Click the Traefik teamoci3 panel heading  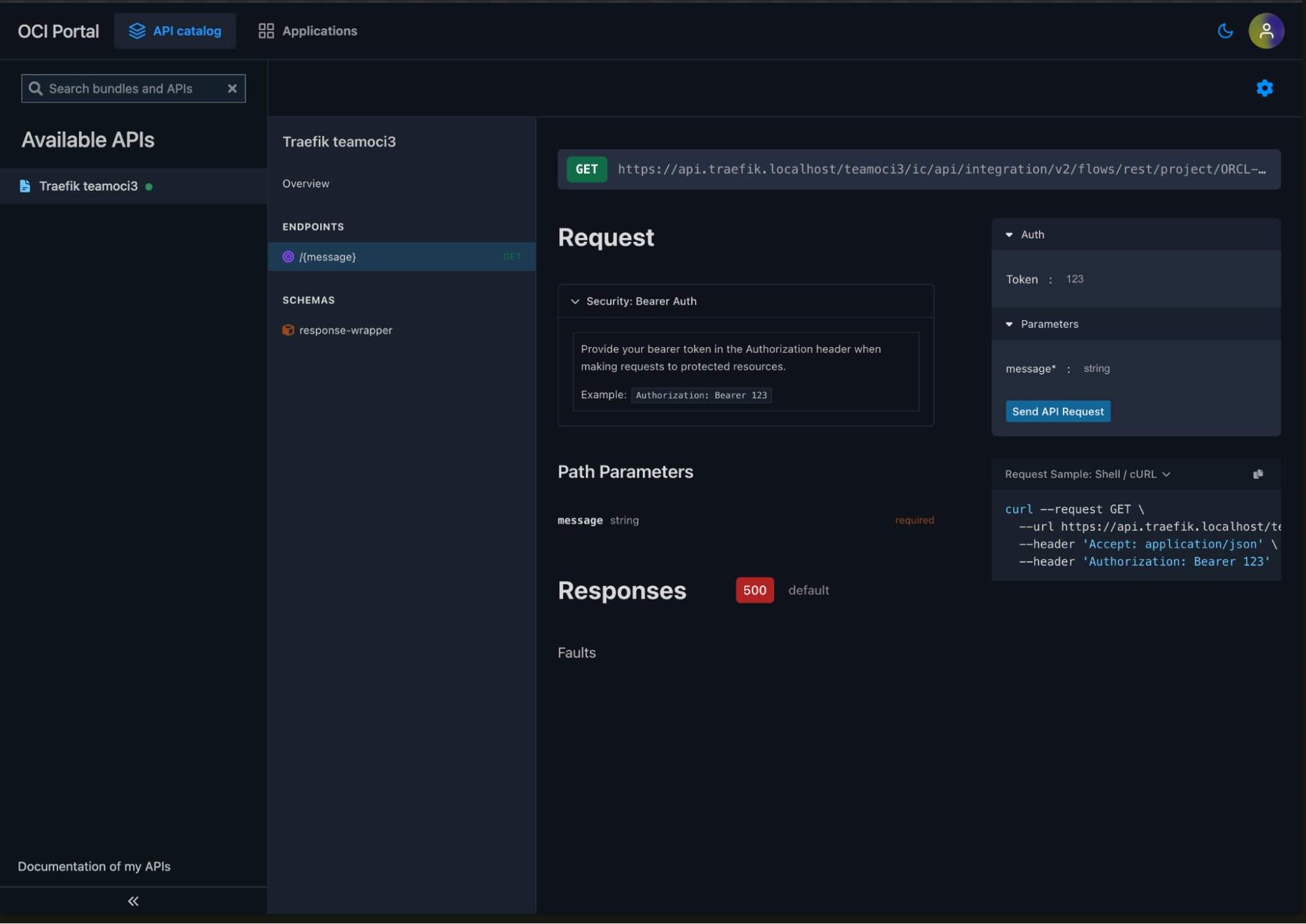click(x=339, y=142)
